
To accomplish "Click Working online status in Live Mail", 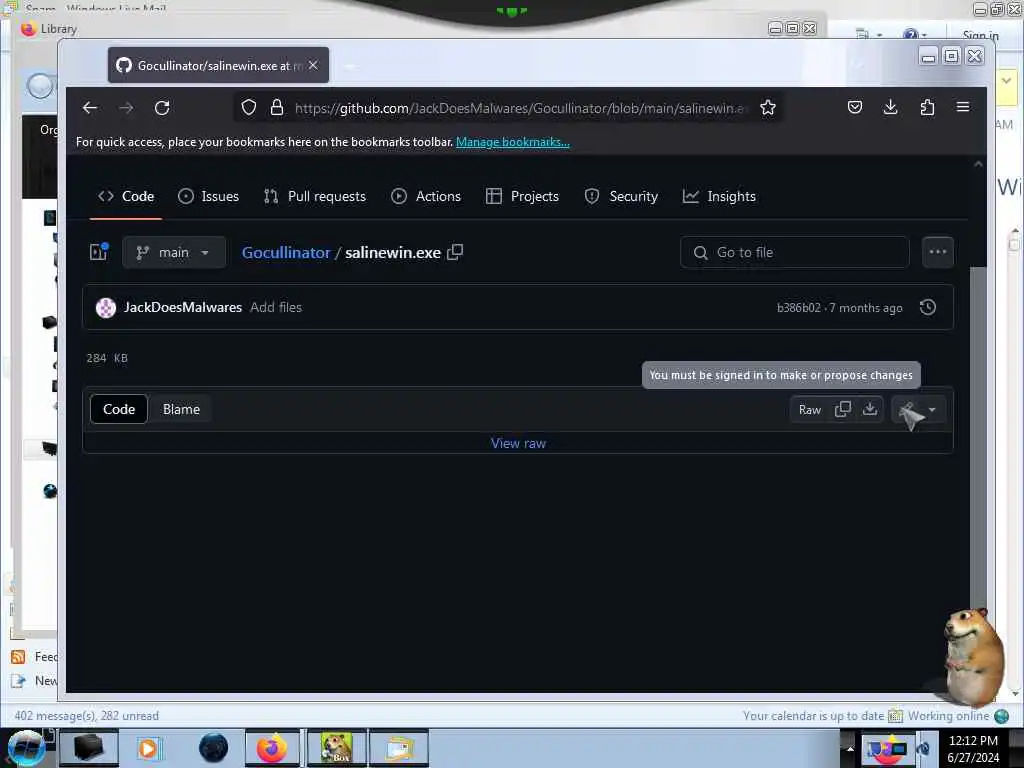I will (x=948, y=716).
